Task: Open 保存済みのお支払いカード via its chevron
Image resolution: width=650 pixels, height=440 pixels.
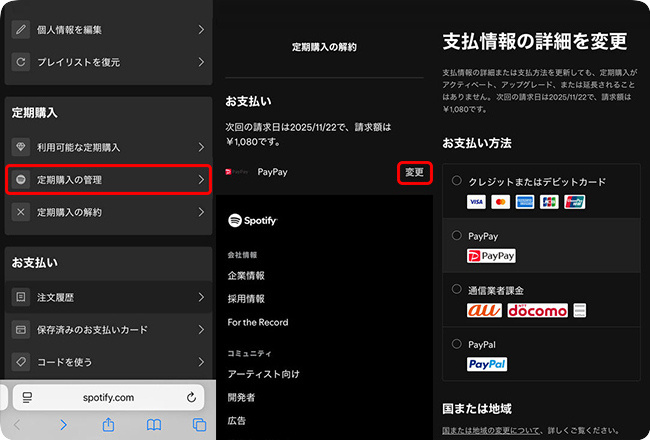Action: pos(201,329)
